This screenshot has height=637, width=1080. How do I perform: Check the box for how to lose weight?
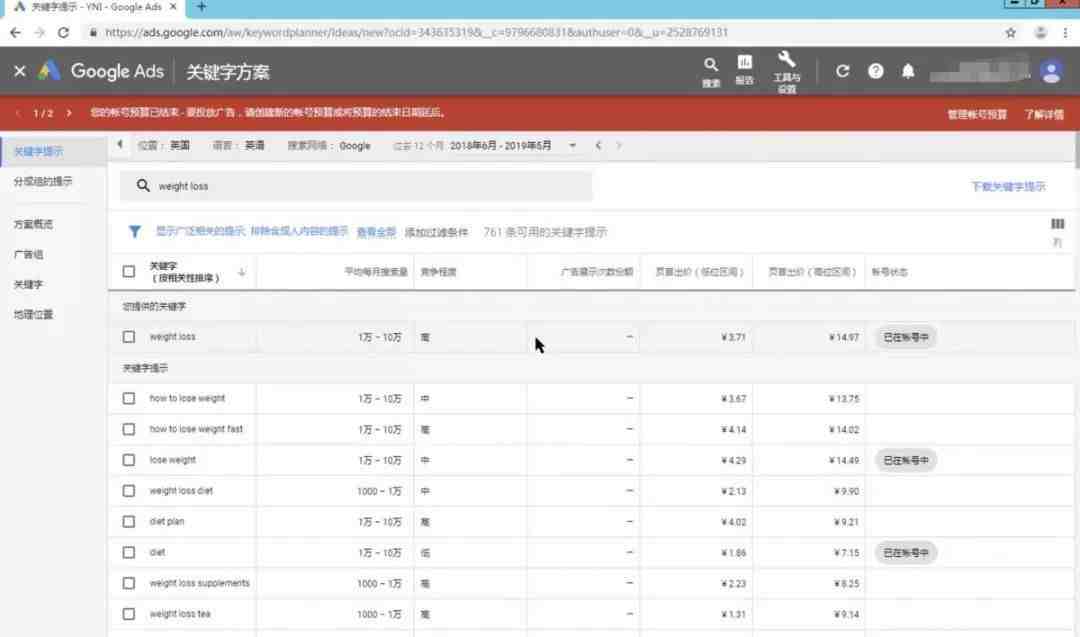(x=129, y=398)
